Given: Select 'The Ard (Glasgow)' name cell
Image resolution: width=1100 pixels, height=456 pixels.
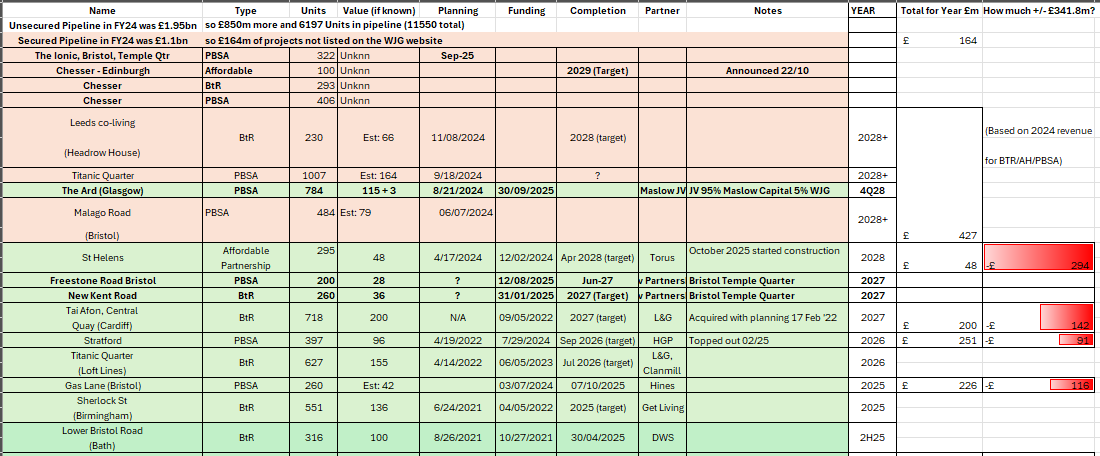Looking at the screenshot, I should pos(102,190).
